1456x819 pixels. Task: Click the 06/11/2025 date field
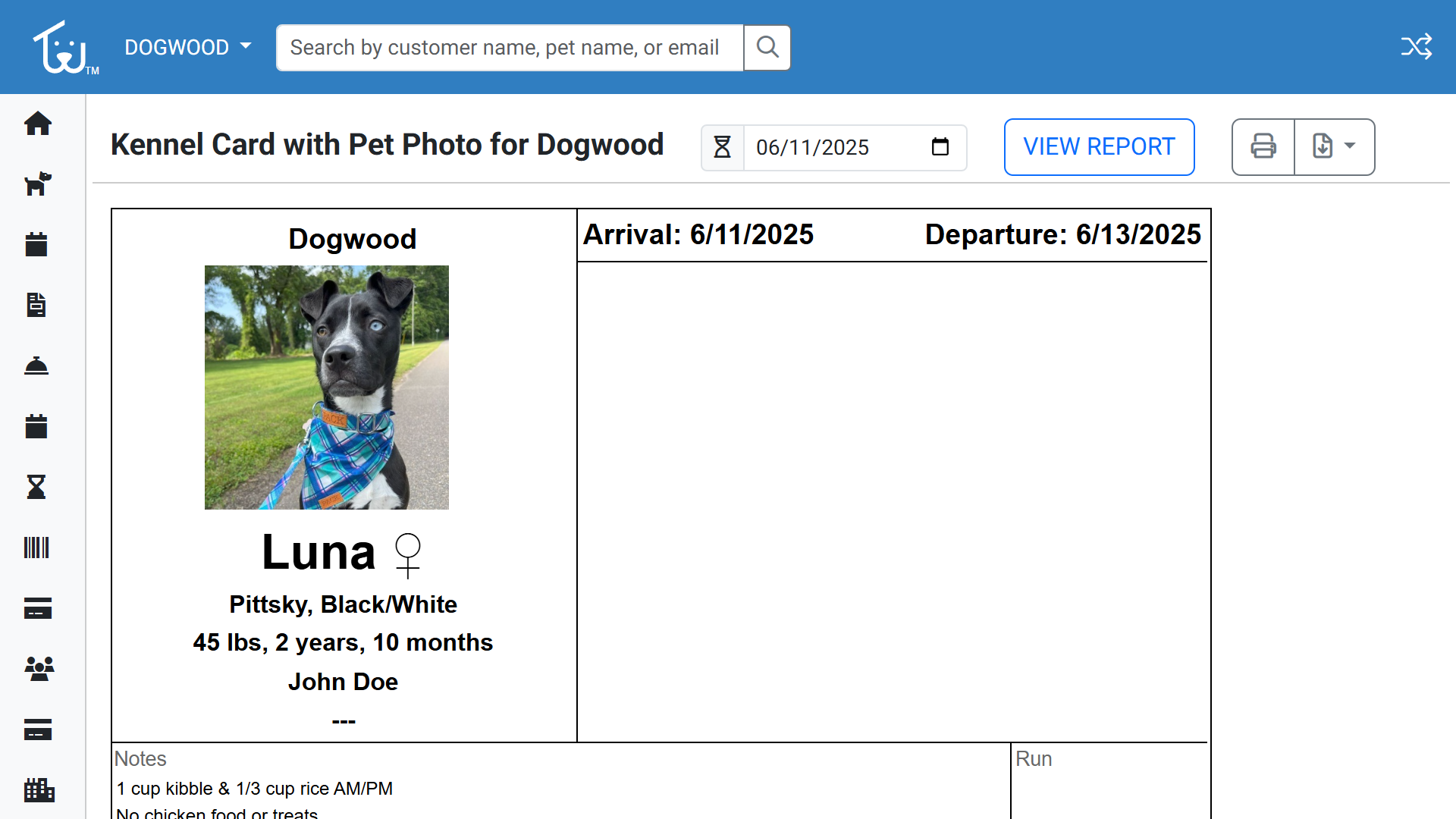(x=834, y=147)
